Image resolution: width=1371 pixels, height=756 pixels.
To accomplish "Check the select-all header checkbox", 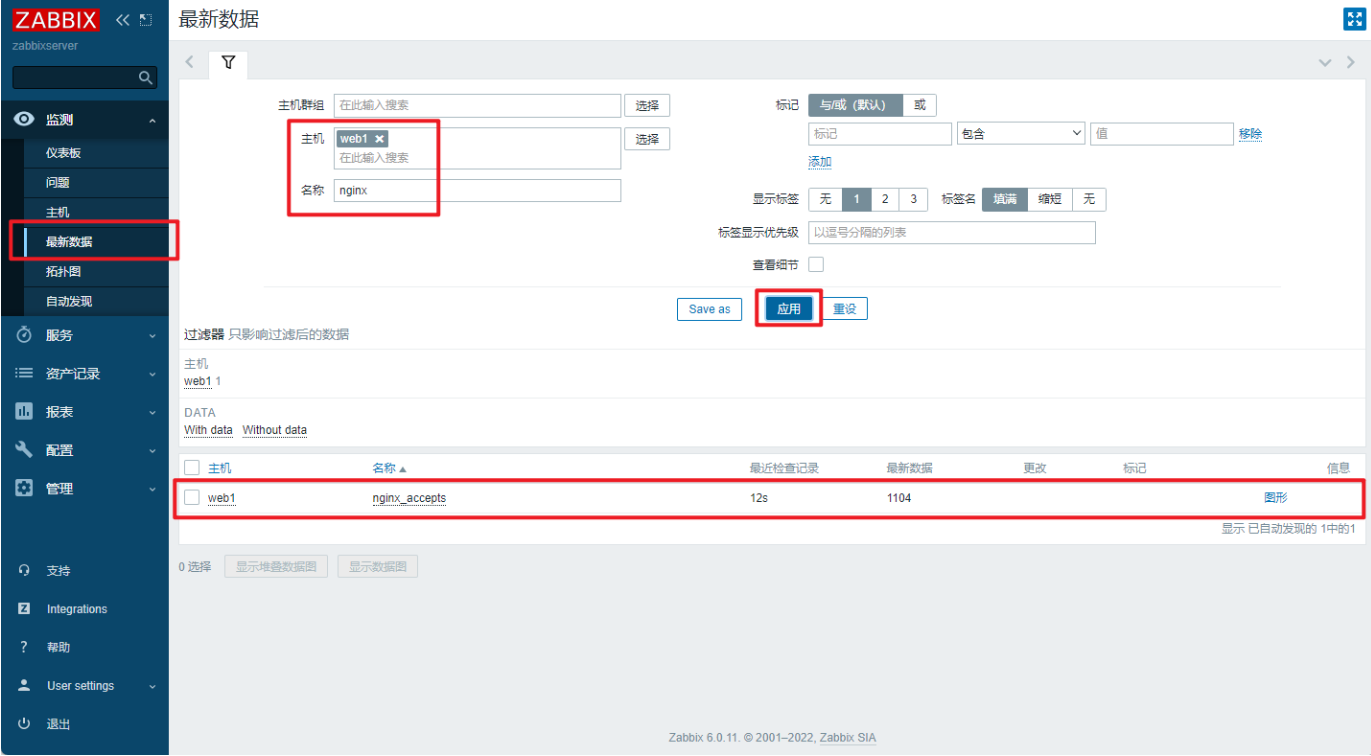I will pos(192,468).
